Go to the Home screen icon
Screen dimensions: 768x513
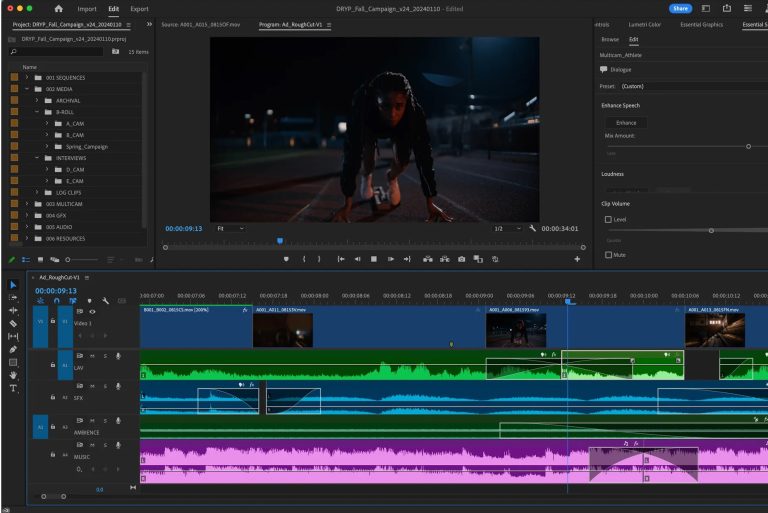tap(58, 8)
